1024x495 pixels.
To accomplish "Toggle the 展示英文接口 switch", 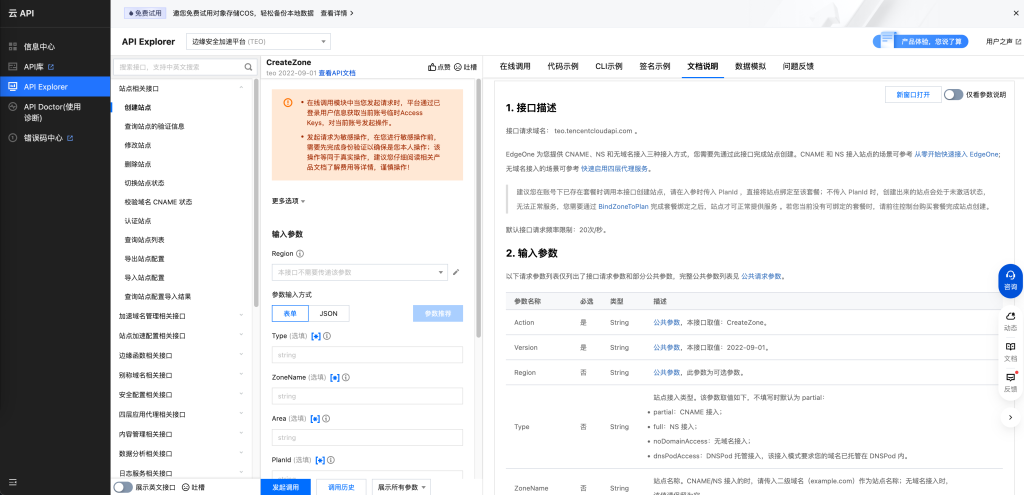I will click(x=123, y=487).
